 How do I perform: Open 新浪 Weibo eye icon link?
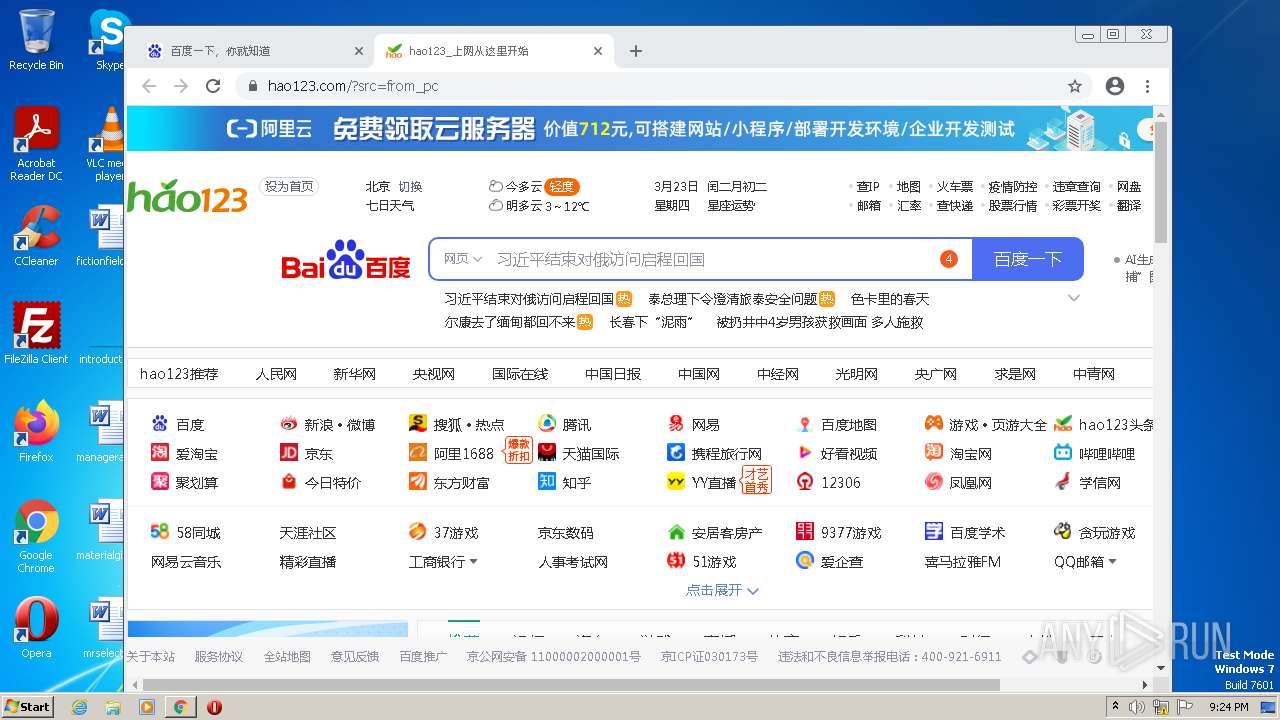[289, 424]
